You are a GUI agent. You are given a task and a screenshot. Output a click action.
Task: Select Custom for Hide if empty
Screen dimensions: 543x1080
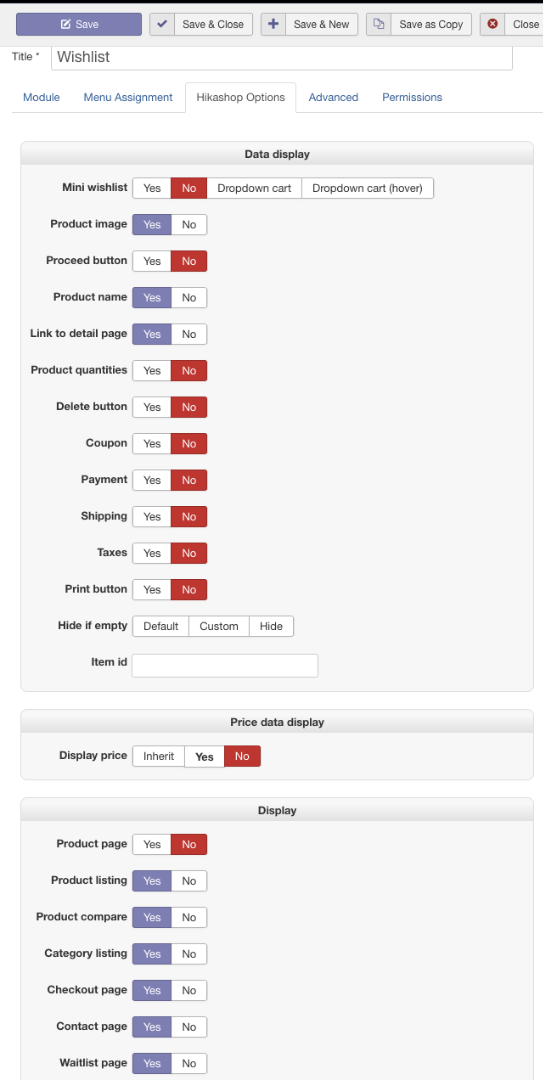219,626
